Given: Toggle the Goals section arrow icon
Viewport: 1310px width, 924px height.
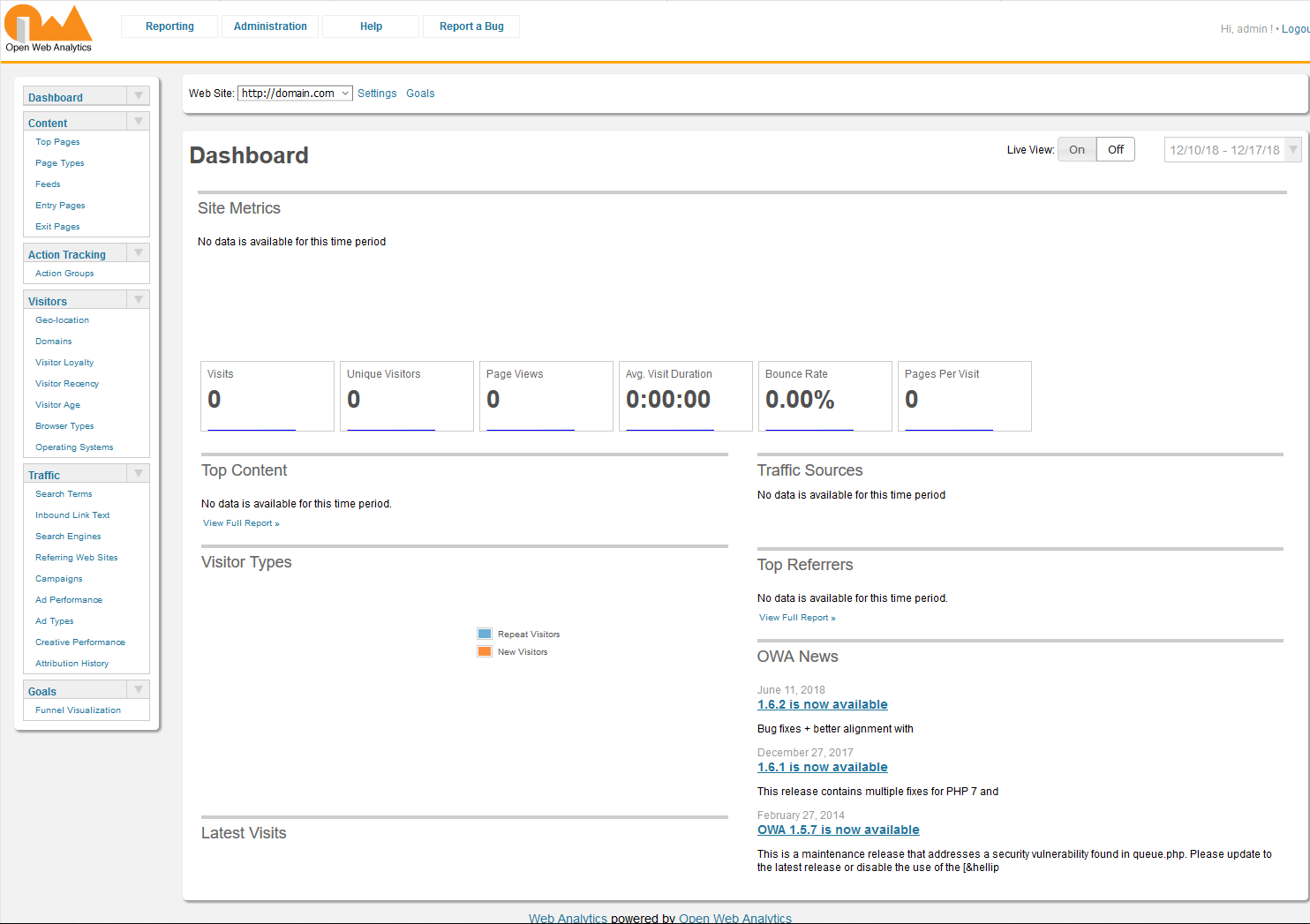Looking at the screenshot, I should click(138, 689).
